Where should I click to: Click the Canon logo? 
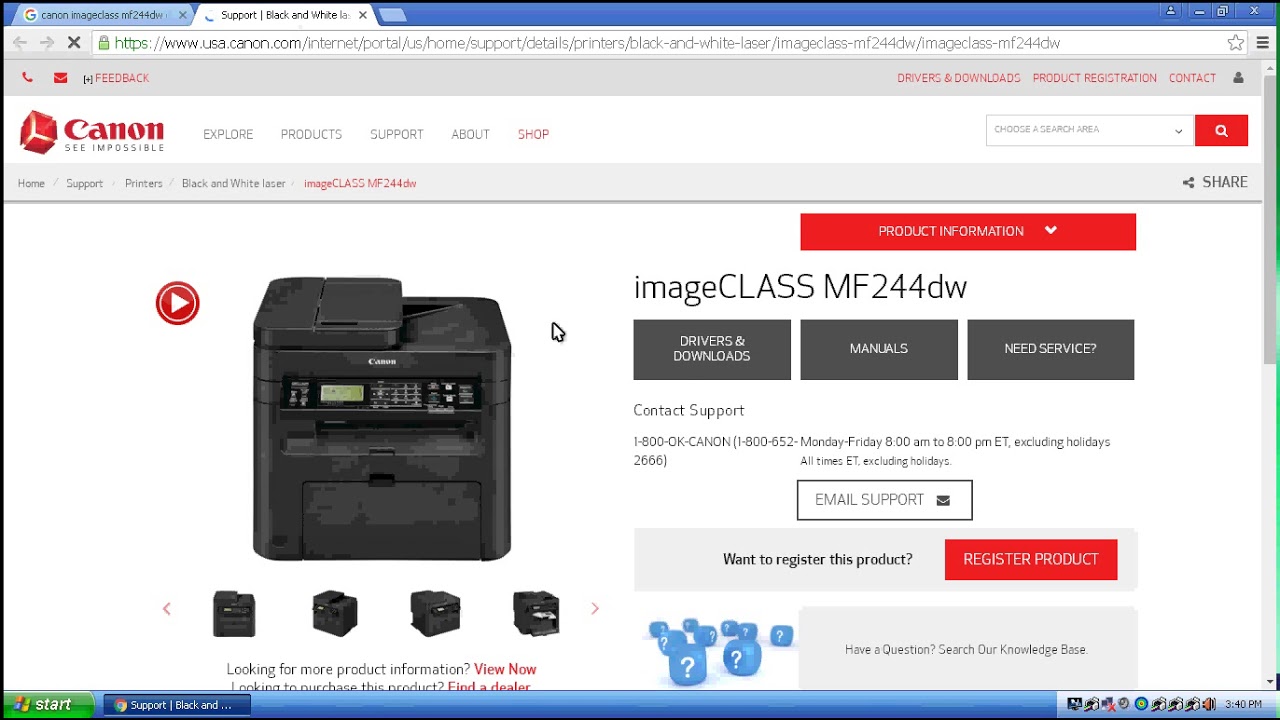92,132
